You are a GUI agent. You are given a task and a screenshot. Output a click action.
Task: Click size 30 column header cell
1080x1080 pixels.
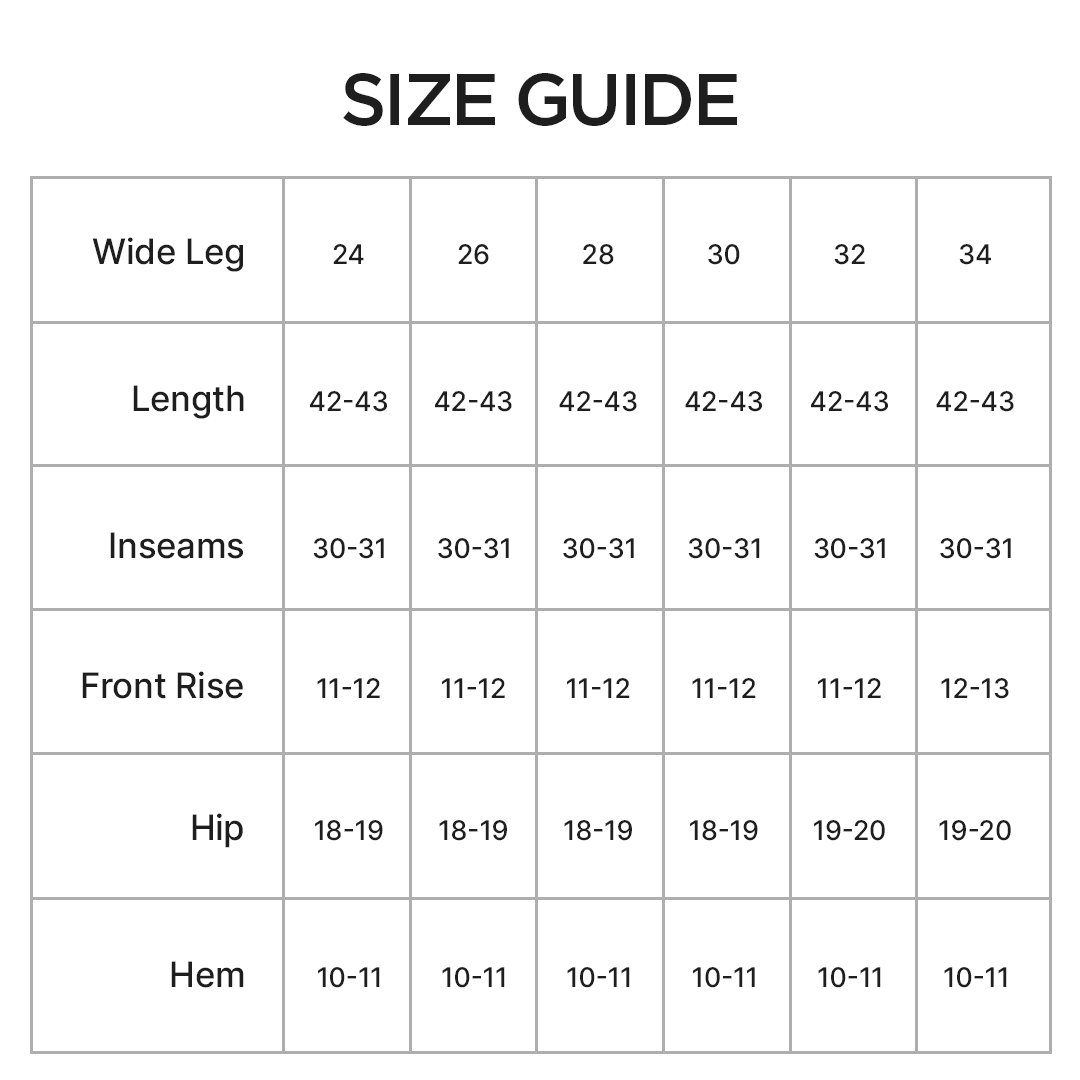tap(724, 254)
